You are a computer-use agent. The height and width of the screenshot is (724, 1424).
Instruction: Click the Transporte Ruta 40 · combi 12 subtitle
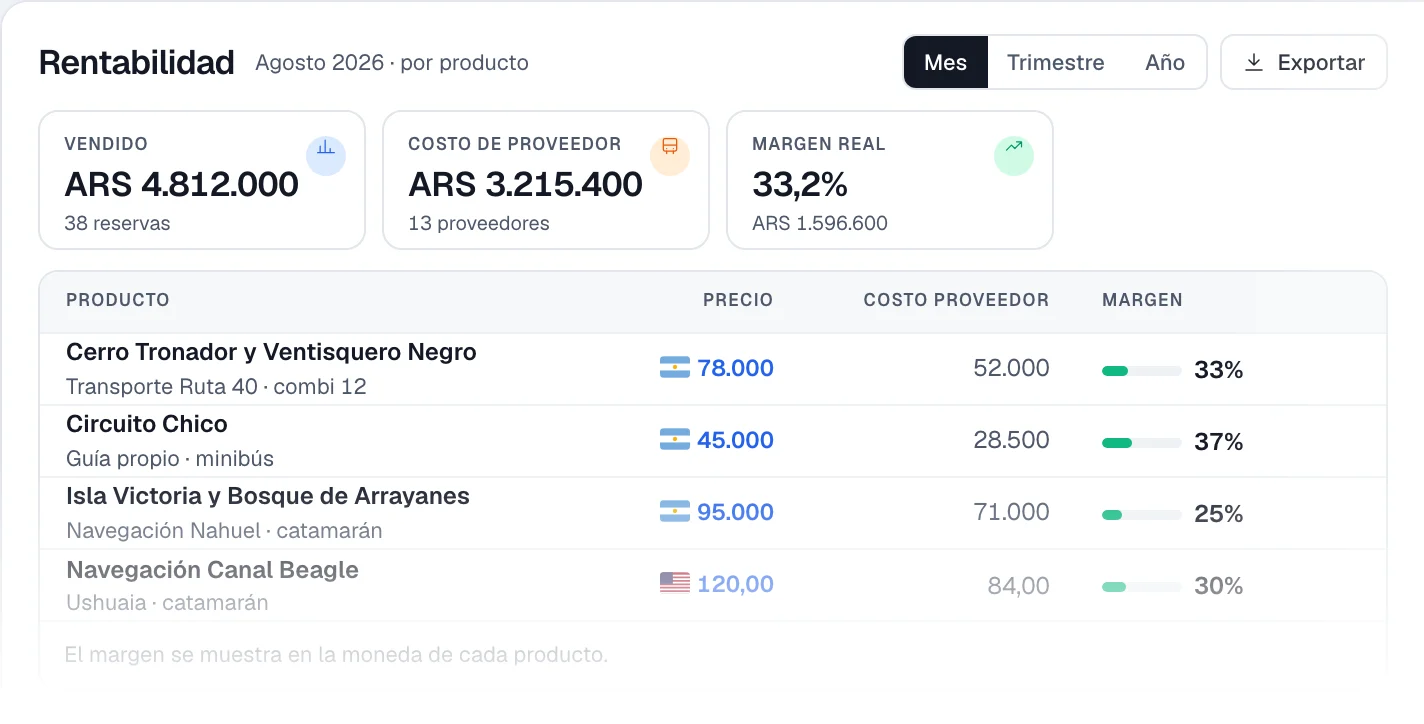(x=216, y=386)
